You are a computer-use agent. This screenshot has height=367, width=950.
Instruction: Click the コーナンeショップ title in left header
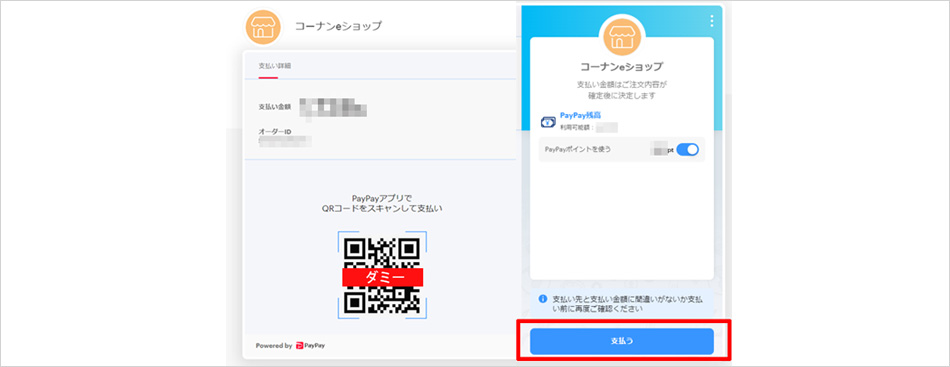(x=338, y=27)
